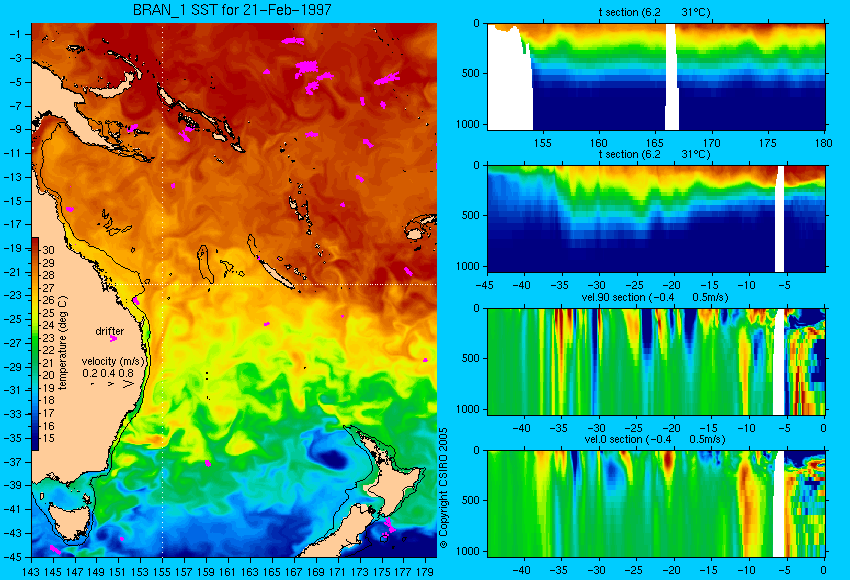
Task: Click the 'temperature (deg C)' color bar label
Action: pyautogui.click(x=63, y=343)
